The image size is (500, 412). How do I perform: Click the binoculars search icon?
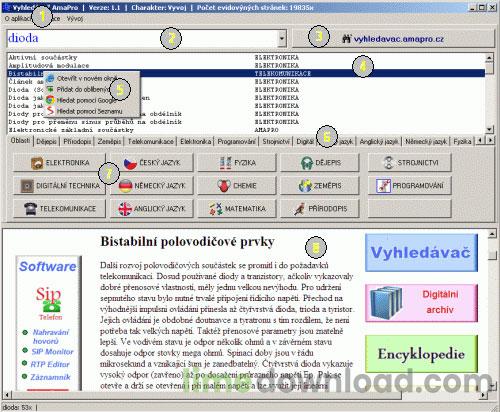(x=347, y=39)
